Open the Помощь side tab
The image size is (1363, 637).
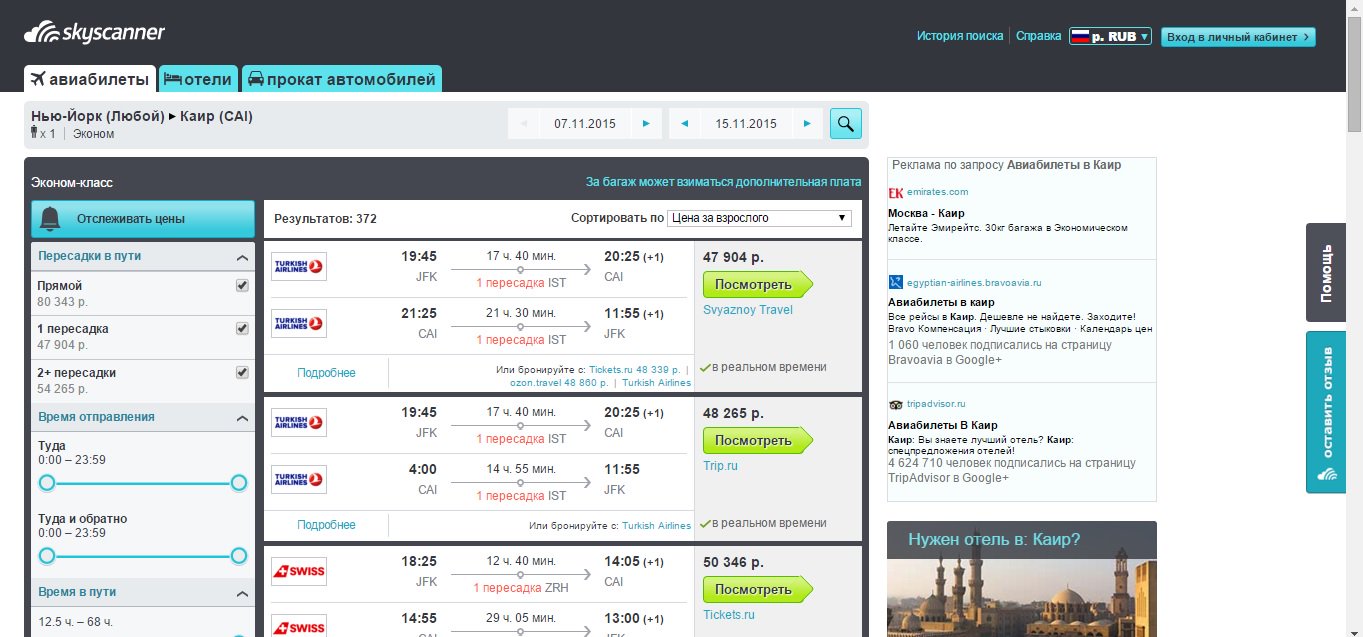(x=1326, y=272)
